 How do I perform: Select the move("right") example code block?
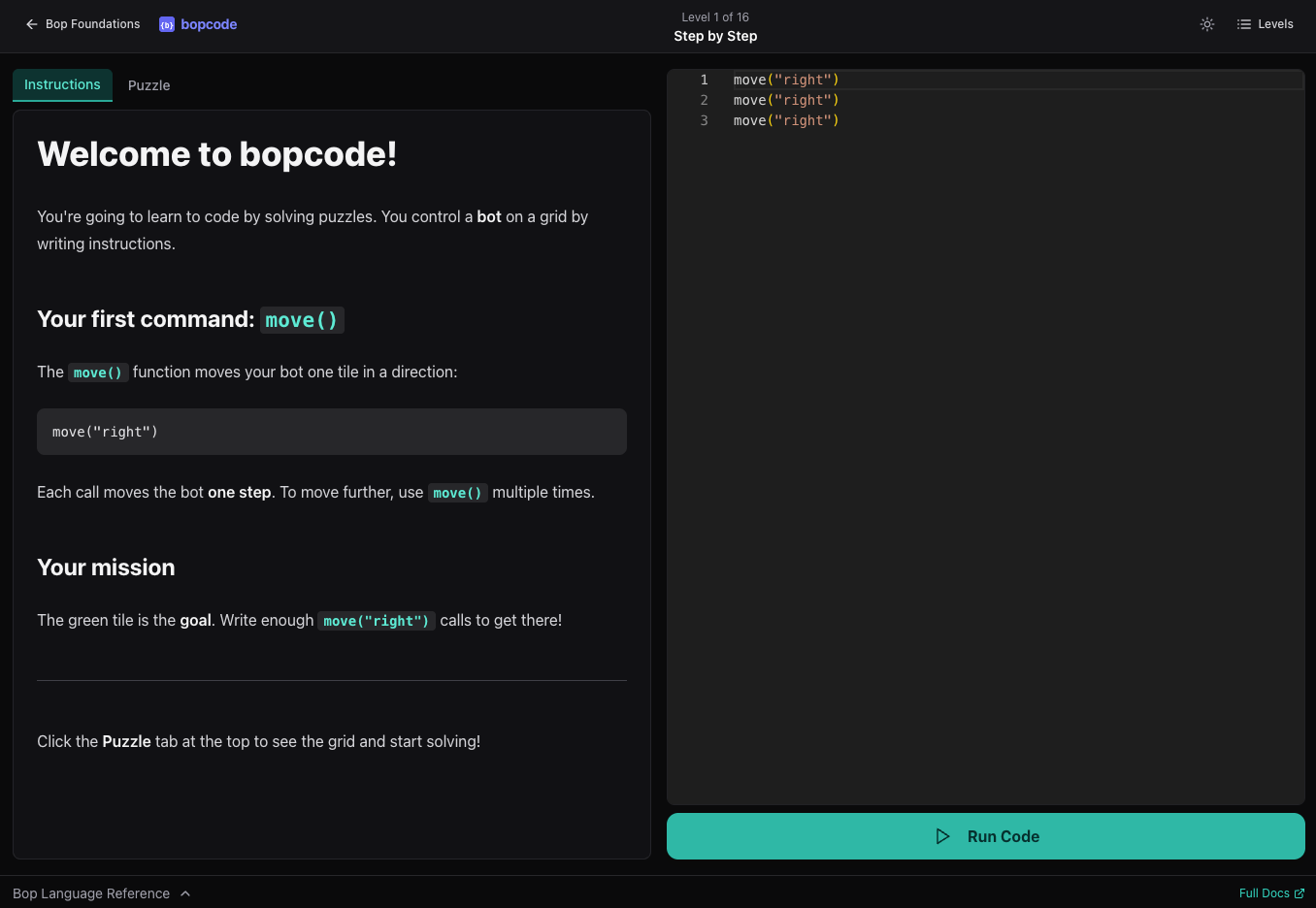[x=331, y=431]
